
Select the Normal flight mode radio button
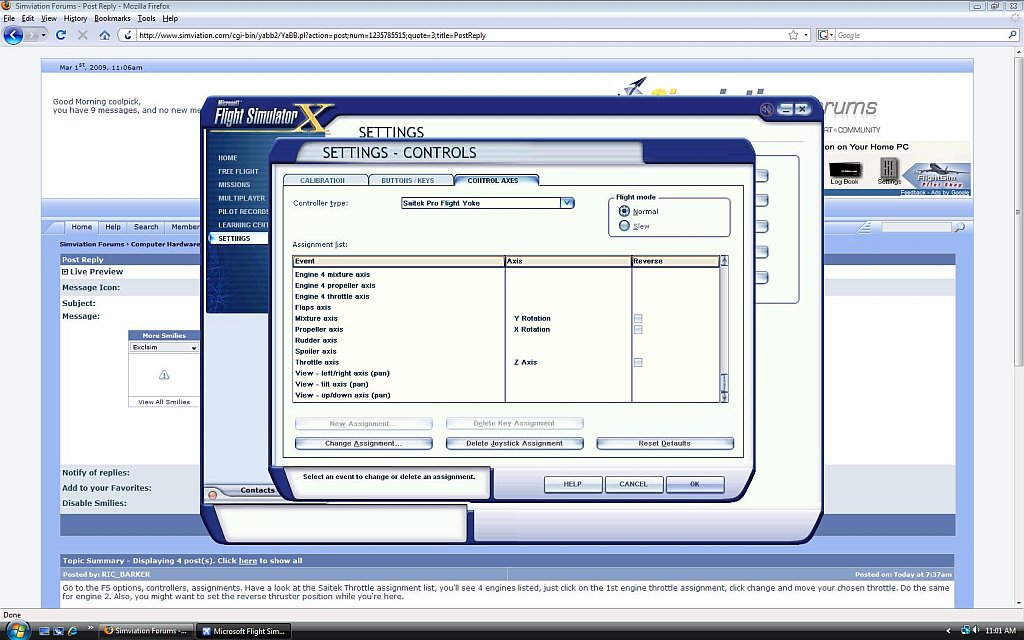[625, 211]
